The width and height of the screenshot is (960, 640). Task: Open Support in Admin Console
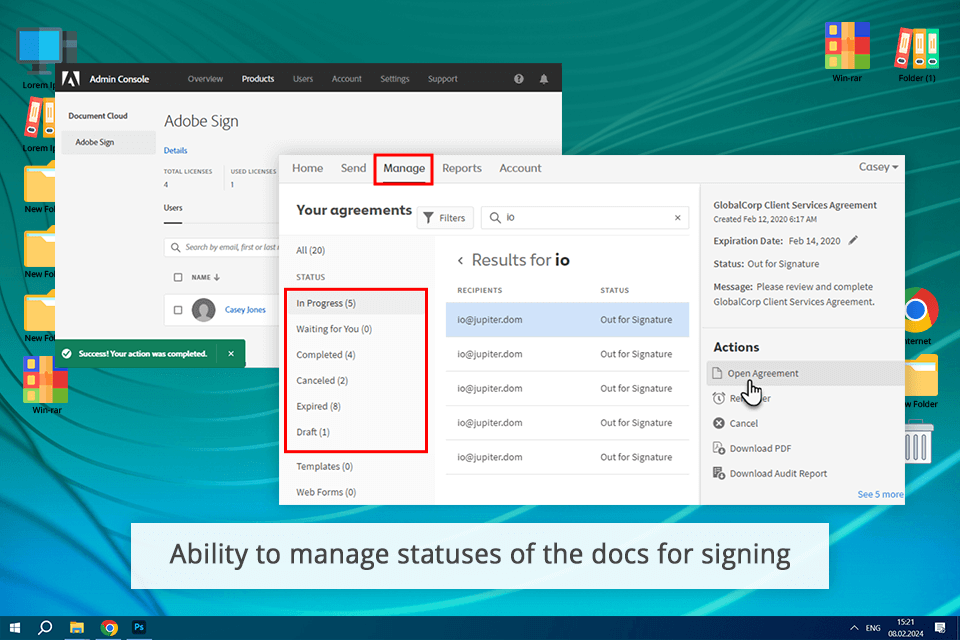[443, 79]
